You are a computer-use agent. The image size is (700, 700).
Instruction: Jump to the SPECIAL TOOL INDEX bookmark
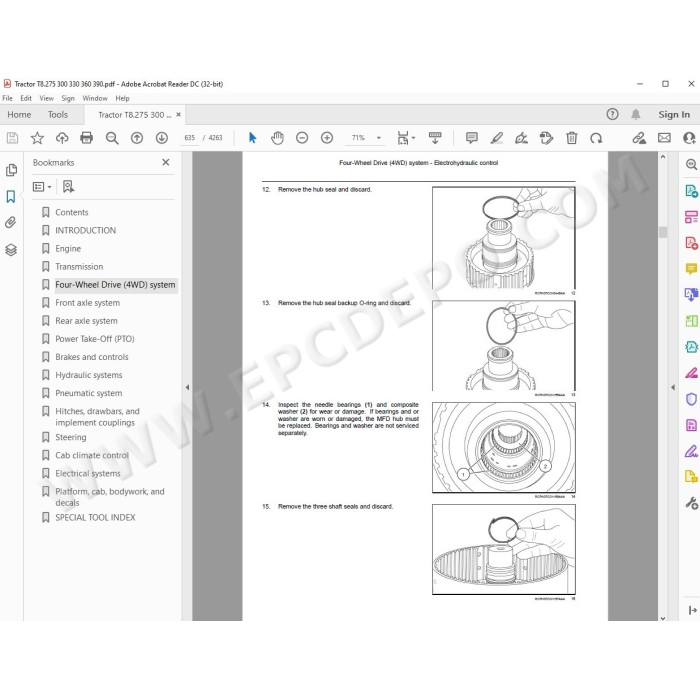tap(95, 517)
